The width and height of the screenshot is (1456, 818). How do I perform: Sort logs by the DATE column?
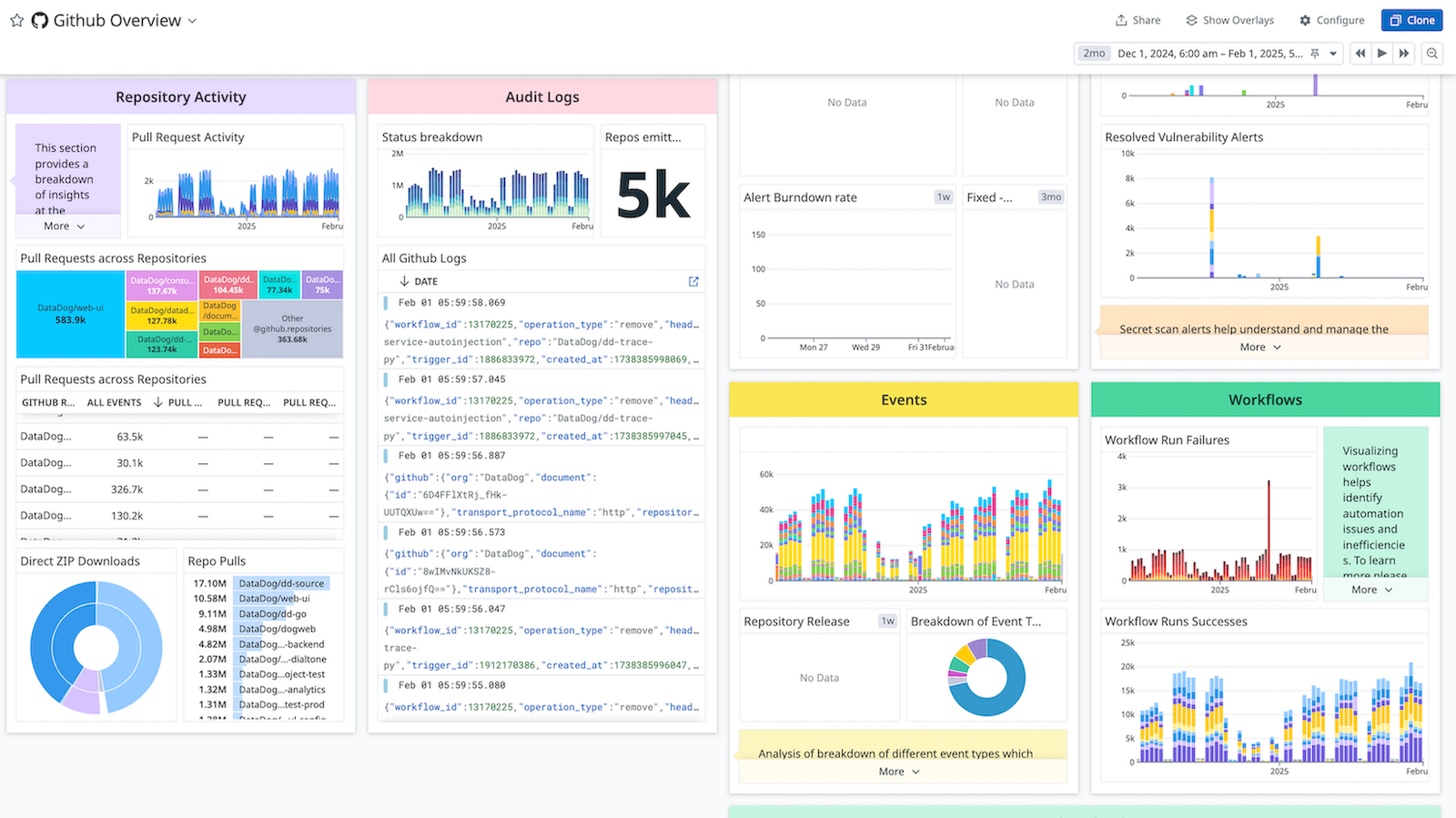coord(420,282)
